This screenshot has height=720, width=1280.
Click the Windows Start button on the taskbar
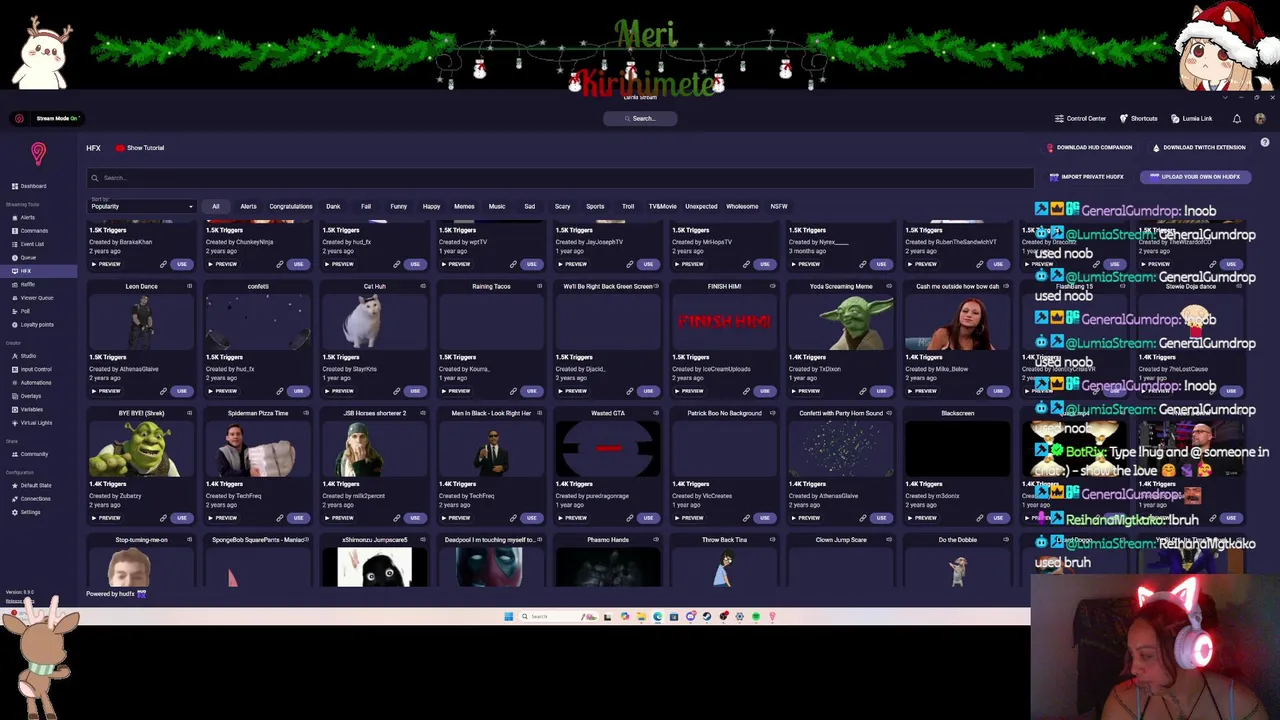click(x=509, y=616)
